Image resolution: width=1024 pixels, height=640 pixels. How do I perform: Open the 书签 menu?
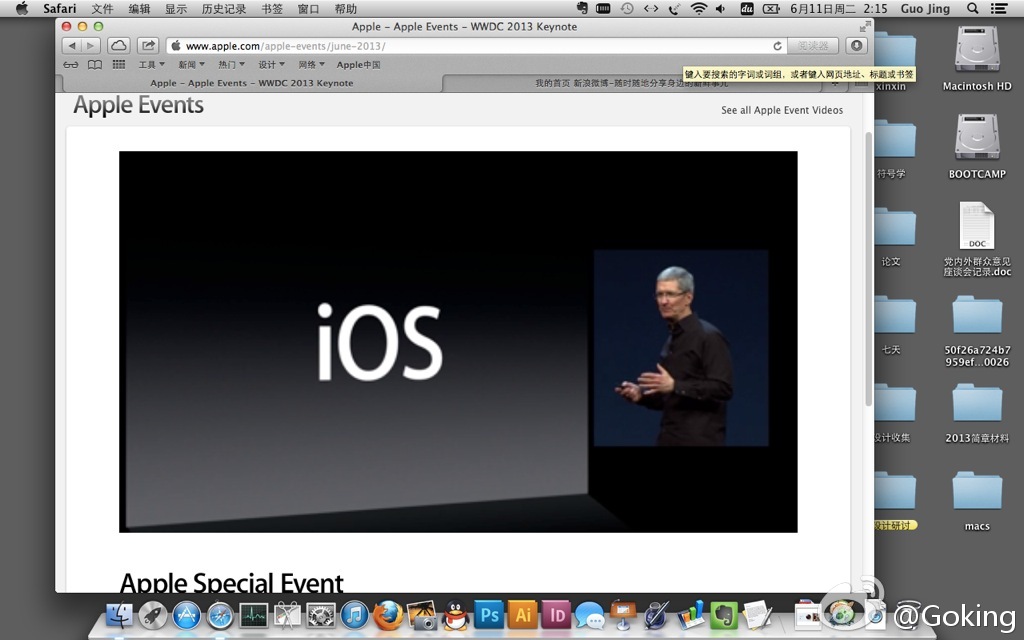click(x=272, y=8)
